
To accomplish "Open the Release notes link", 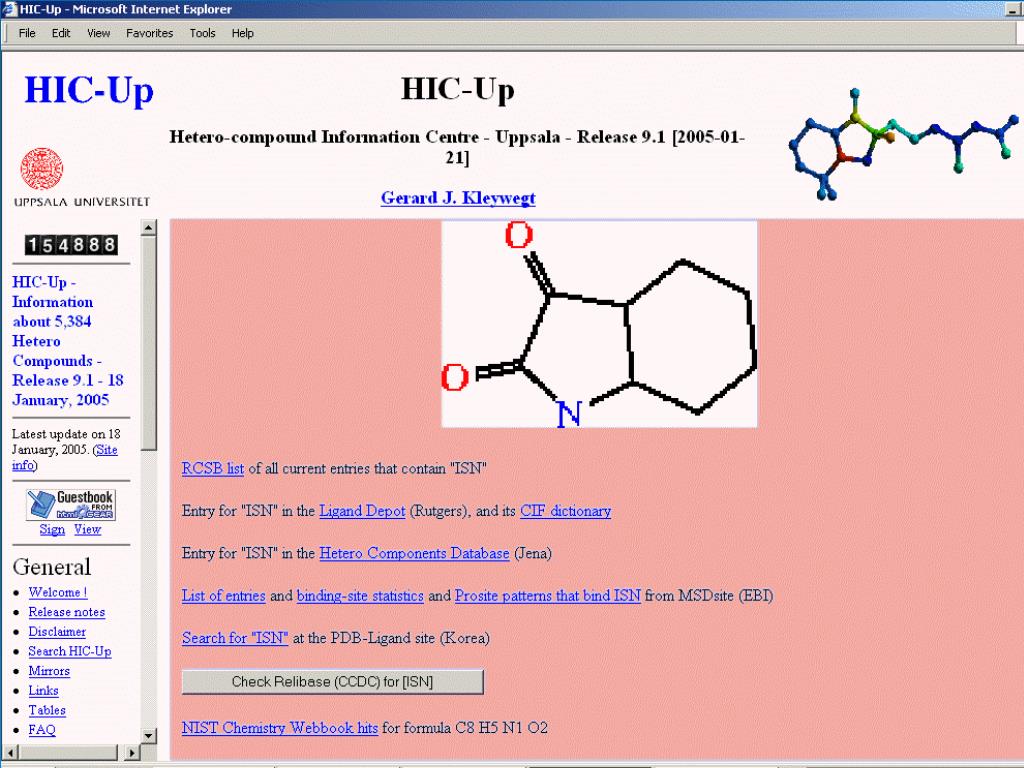I will (x=67, y=612).
